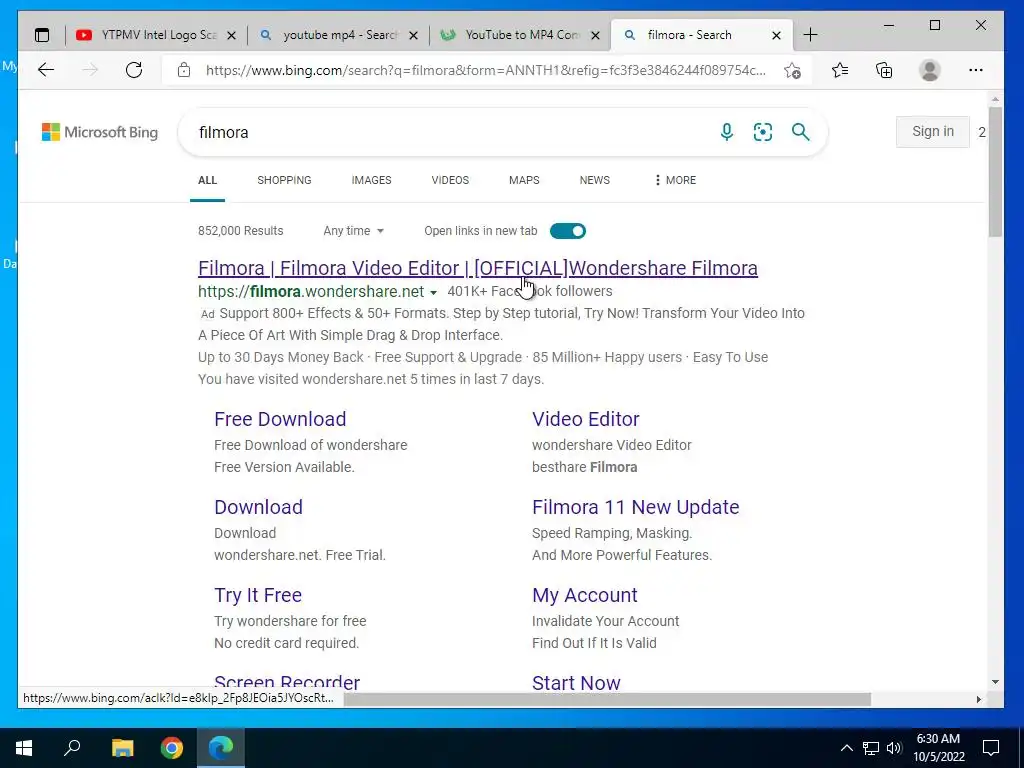Image resolution: width=1024 pixels, height=768 pixels.
Task: Open Windows taskbar search
Action: point(72,748)
